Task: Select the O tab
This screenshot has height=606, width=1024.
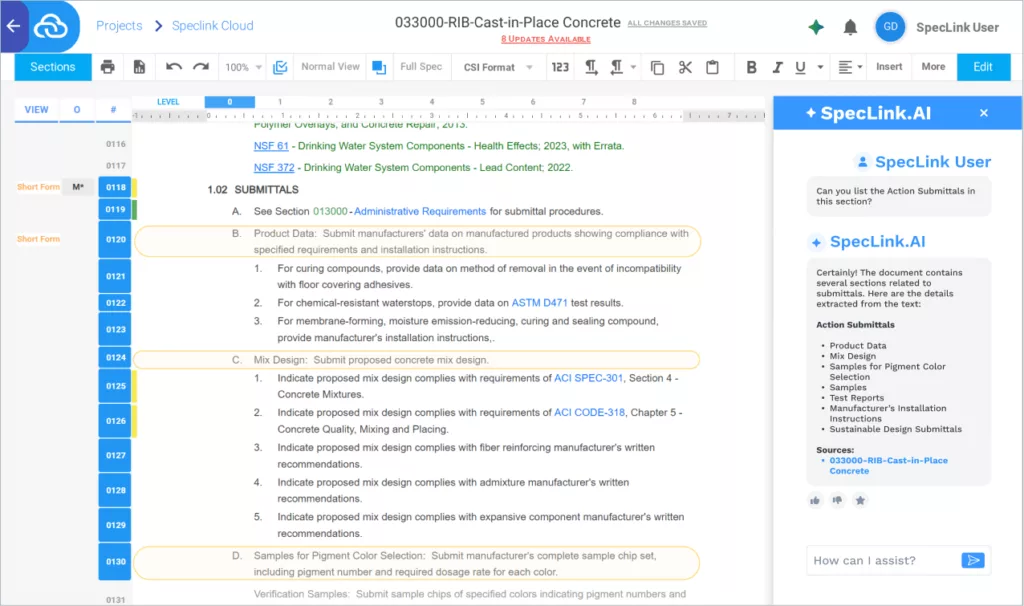Action: (x=77, y=110)
